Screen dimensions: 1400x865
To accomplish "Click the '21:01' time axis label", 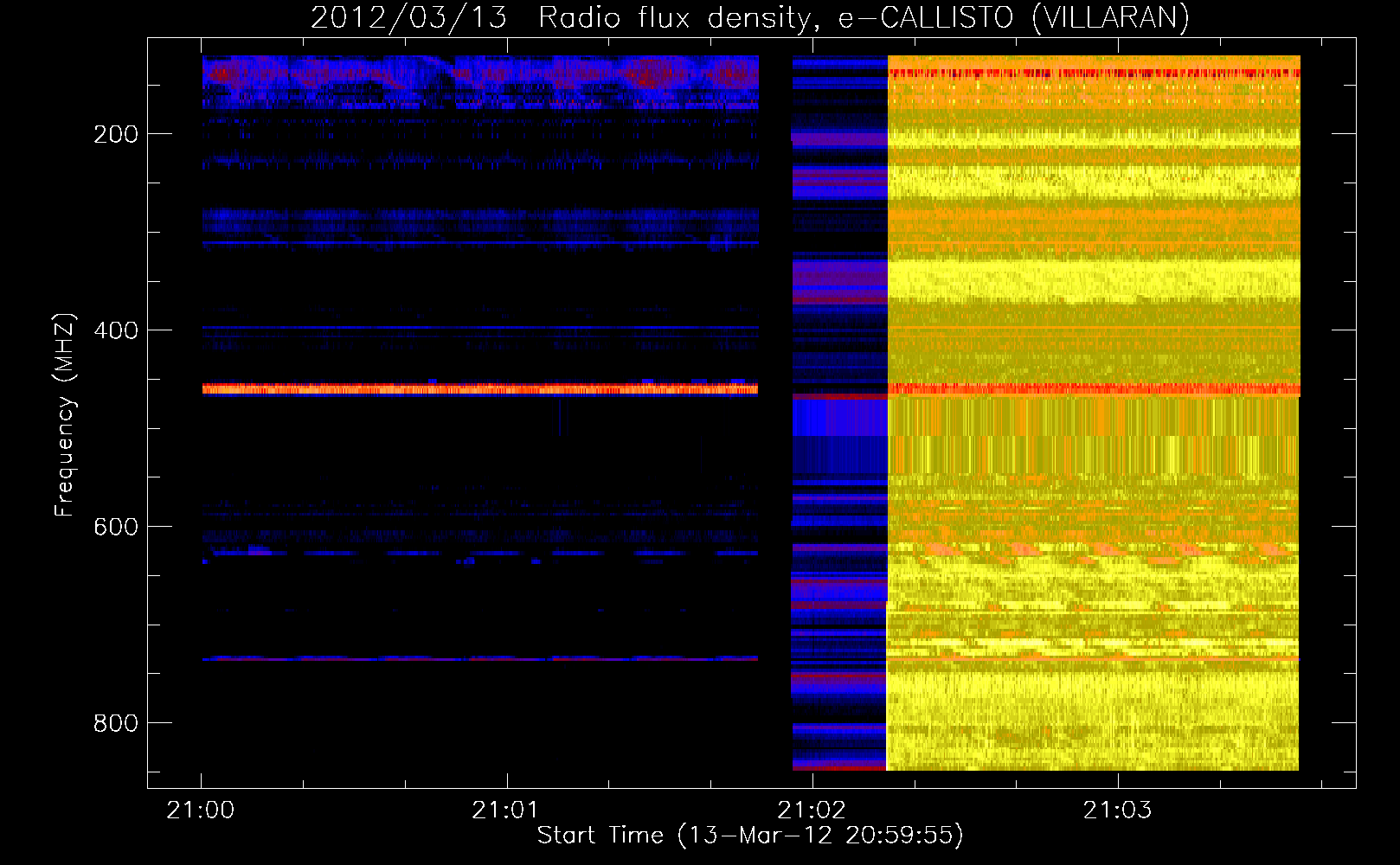I will (506, 811).
